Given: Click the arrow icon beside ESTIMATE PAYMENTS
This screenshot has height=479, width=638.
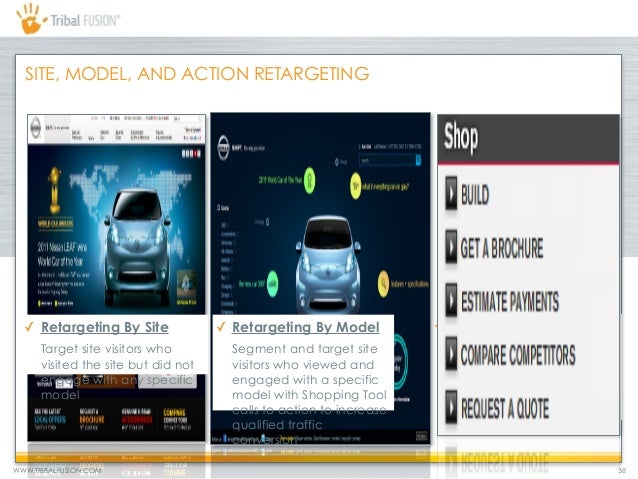Looking at the screenshot, I should (x=451, y=300).
